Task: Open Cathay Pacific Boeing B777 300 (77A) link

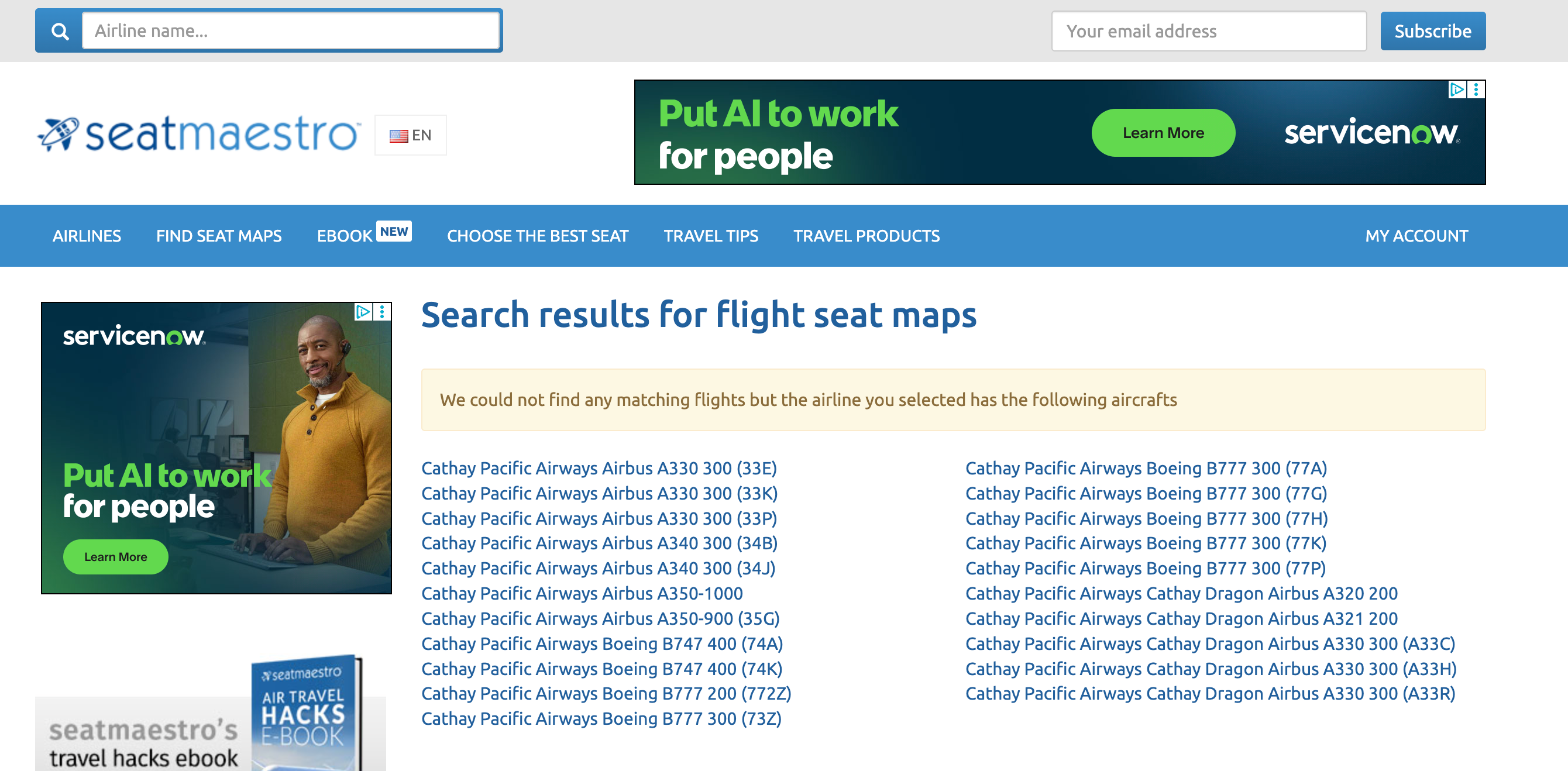Action: tap(1146, 468)
